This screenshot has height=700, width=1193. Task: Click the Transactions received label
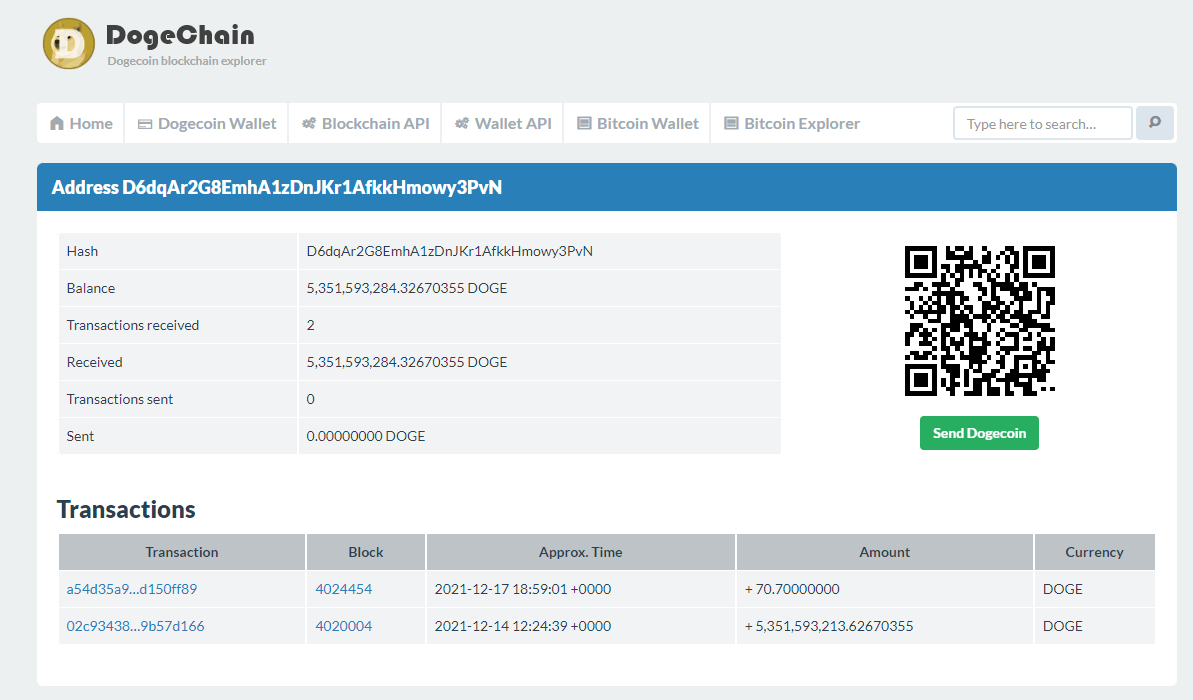tap(132, 325)
